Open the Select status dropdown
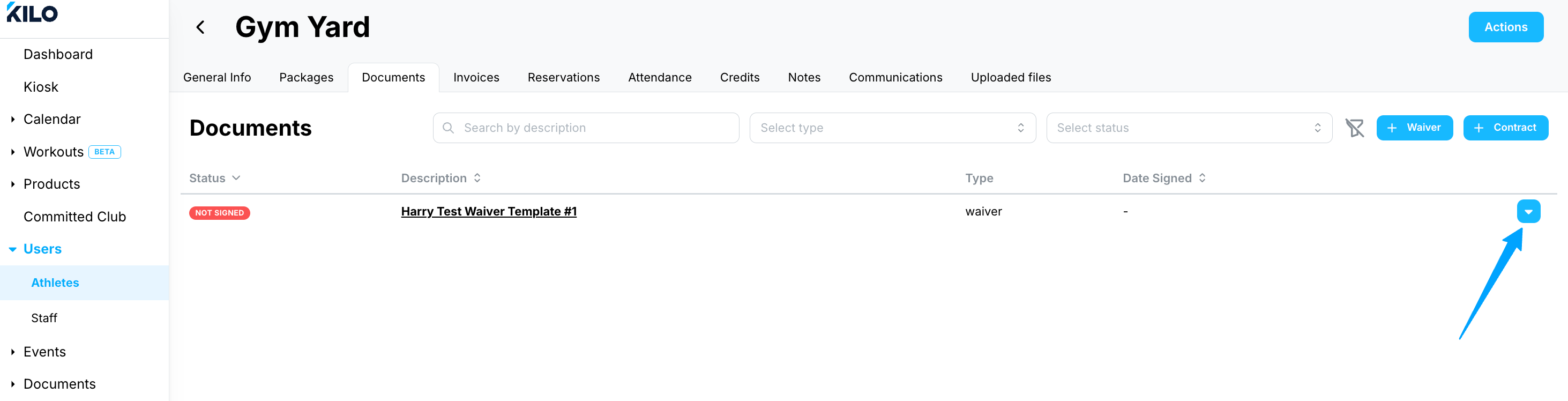Viewport: 1568px width, 401px height. click(x=1188, y=128)
